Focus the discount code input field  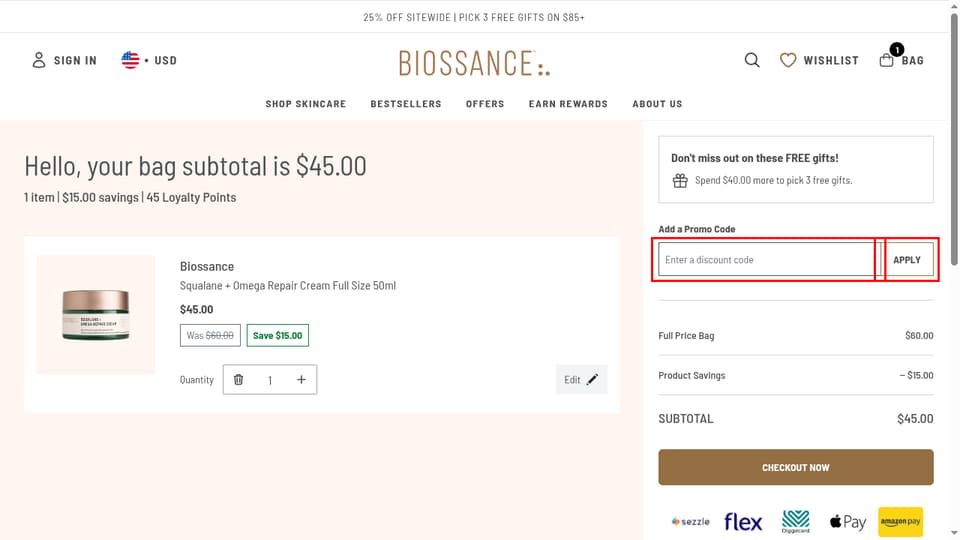click(x=769, y=260)
